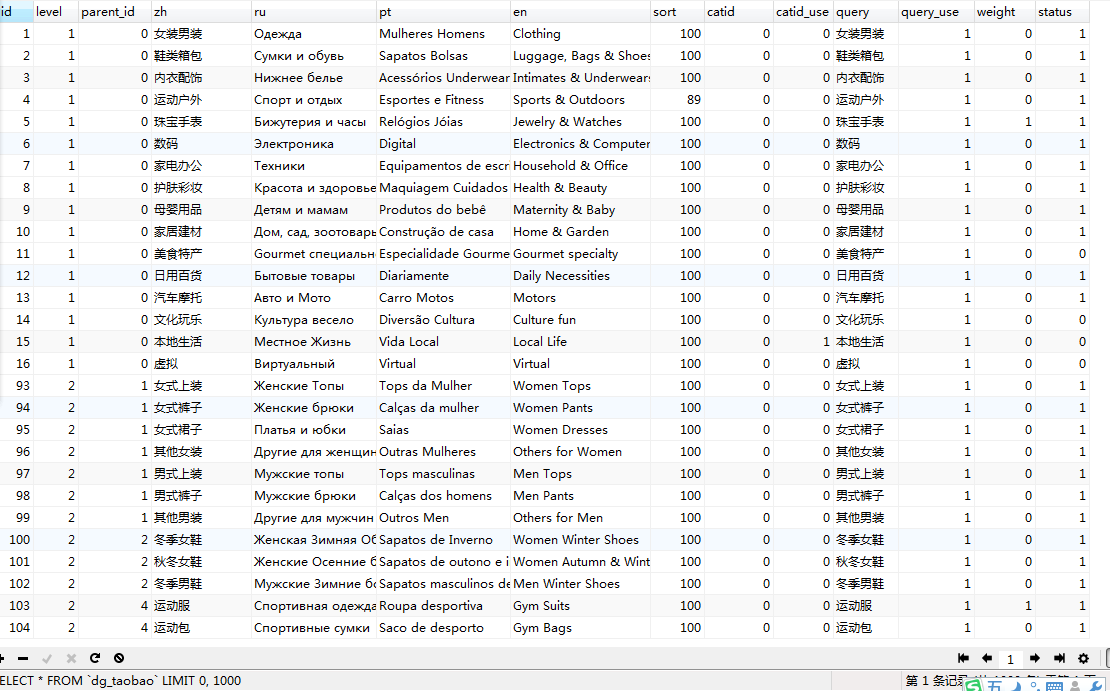
Task: Select the level column header
Action: tap(56, 11)
